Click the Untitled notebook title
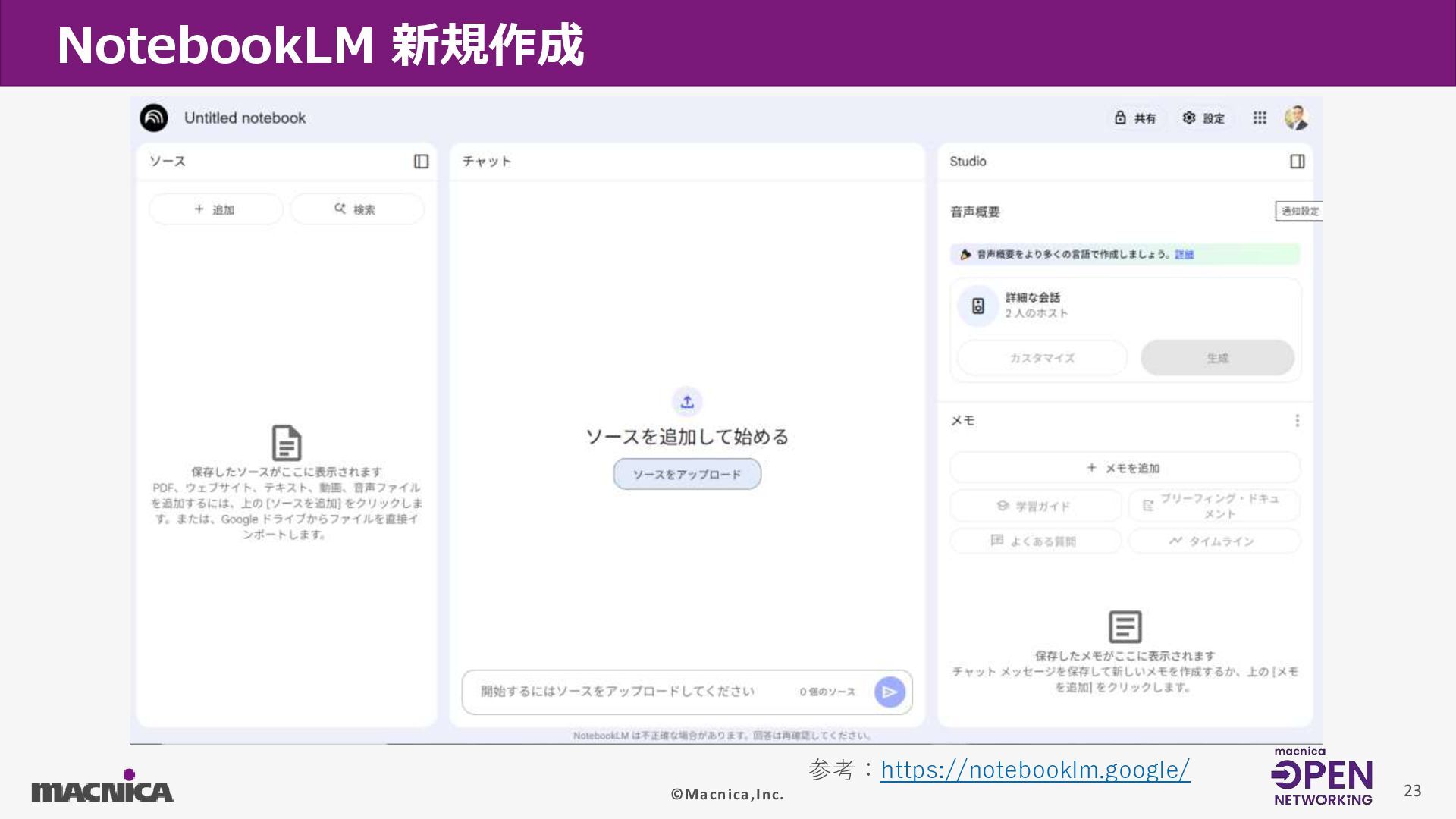This screenshot has height=819, width=1456. point(244,118)
